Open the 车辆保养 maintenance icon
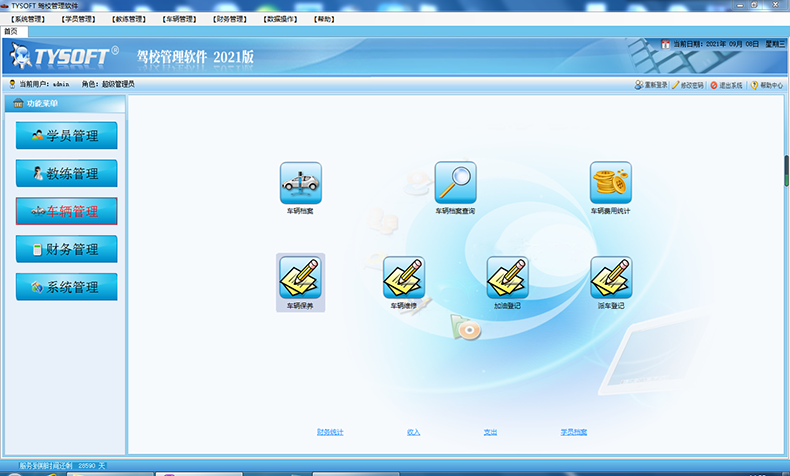The height and width of the screenshot is (476, 790). [x=300, y=277]
